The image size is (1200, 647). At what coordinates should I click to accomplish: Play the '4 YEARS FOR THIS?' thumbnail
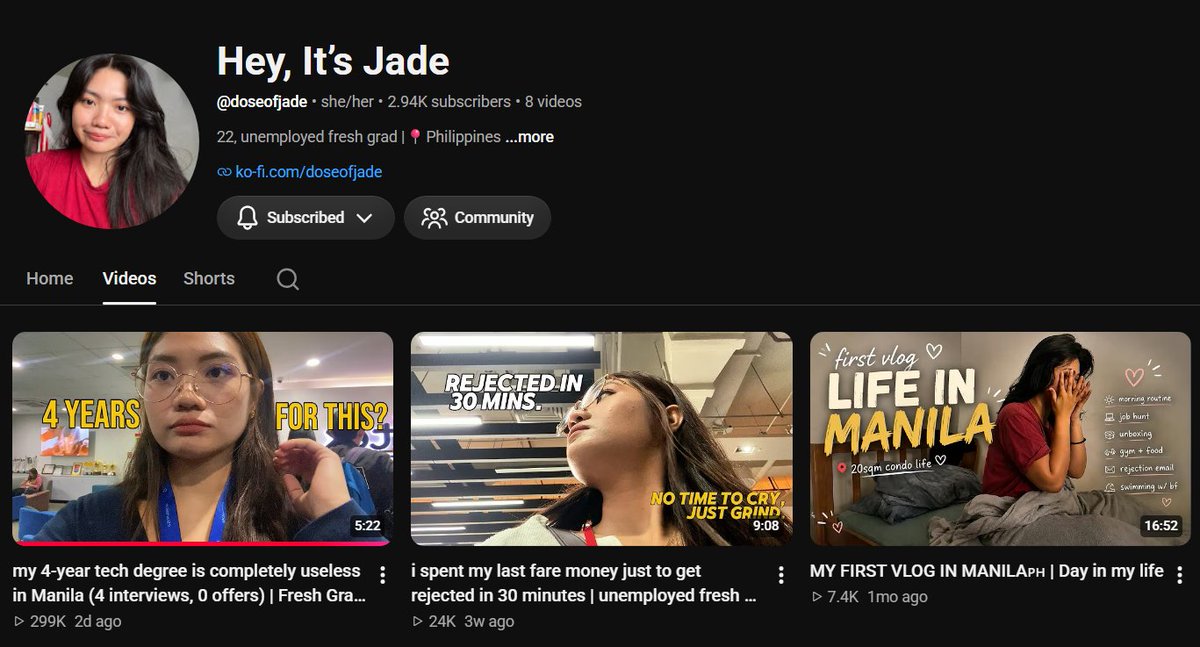[x=202, y=438]
